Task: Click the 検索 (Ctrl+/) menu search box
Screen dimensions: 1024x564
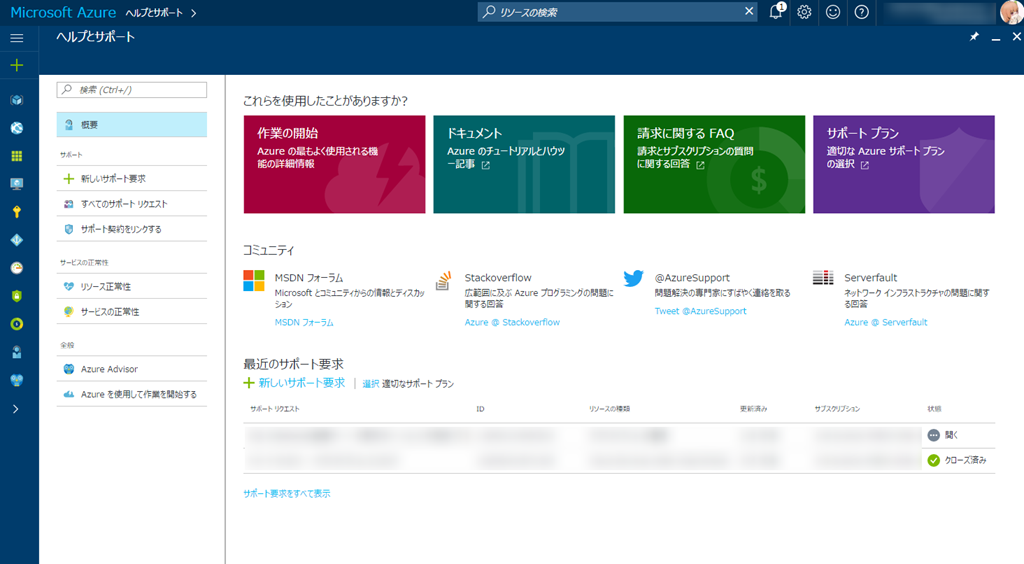Action: tap(132, 90)
